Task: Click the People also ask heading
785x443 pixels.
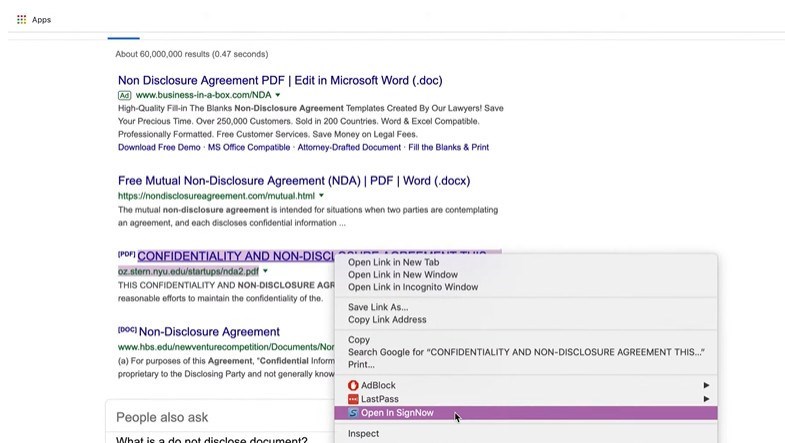Action: [x=162, y=417]
